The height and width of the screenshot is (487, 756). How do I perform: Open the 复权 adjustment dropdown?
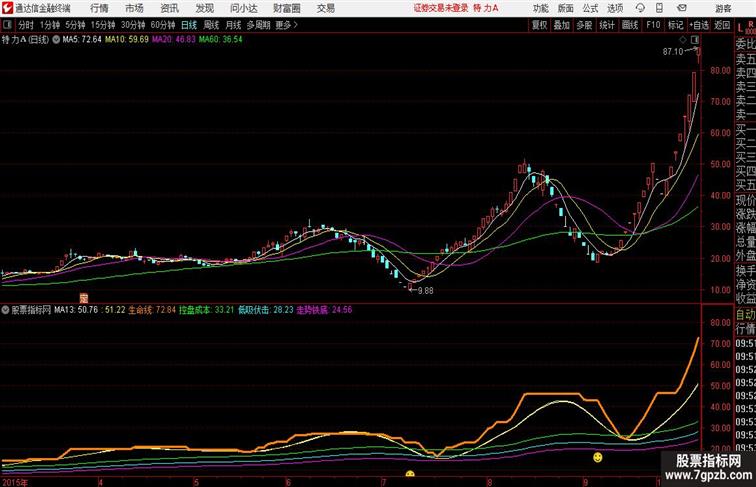540,25
